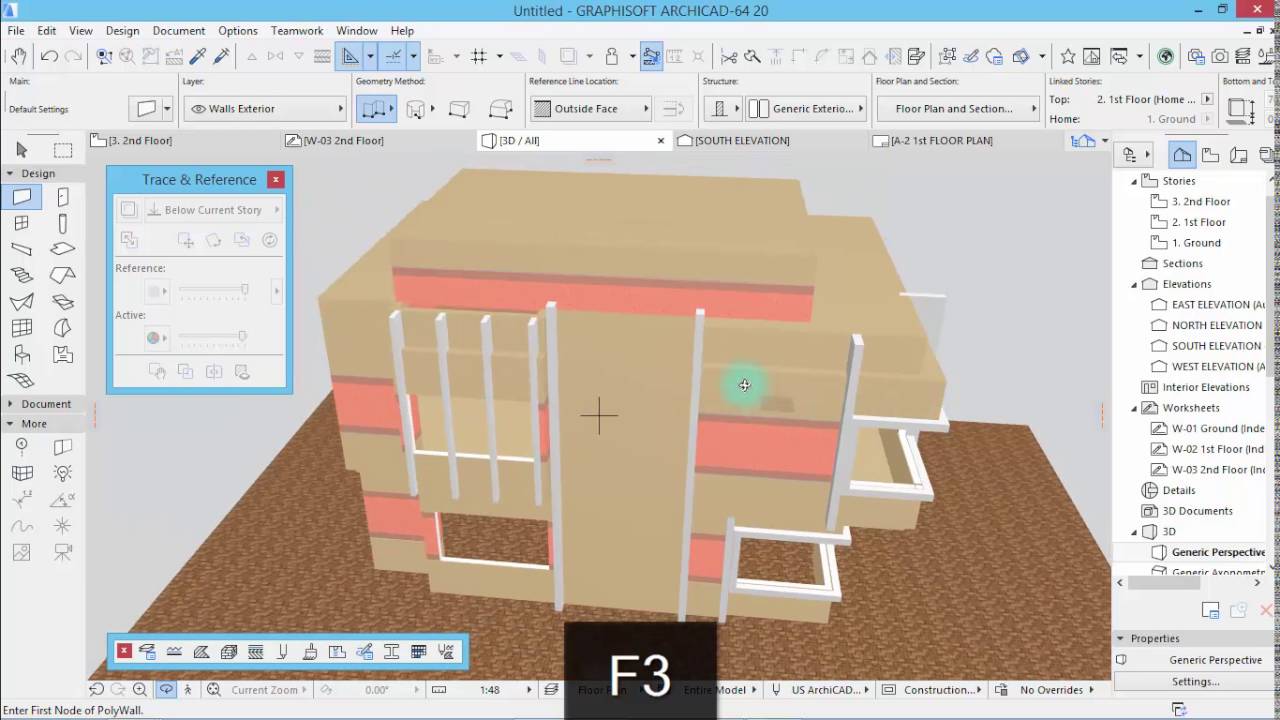Image resolution: width=1280 pixels, height=720 pixels.
Task: Open the Walls Exterior layer dropdown
Action: tap(265, 108)
